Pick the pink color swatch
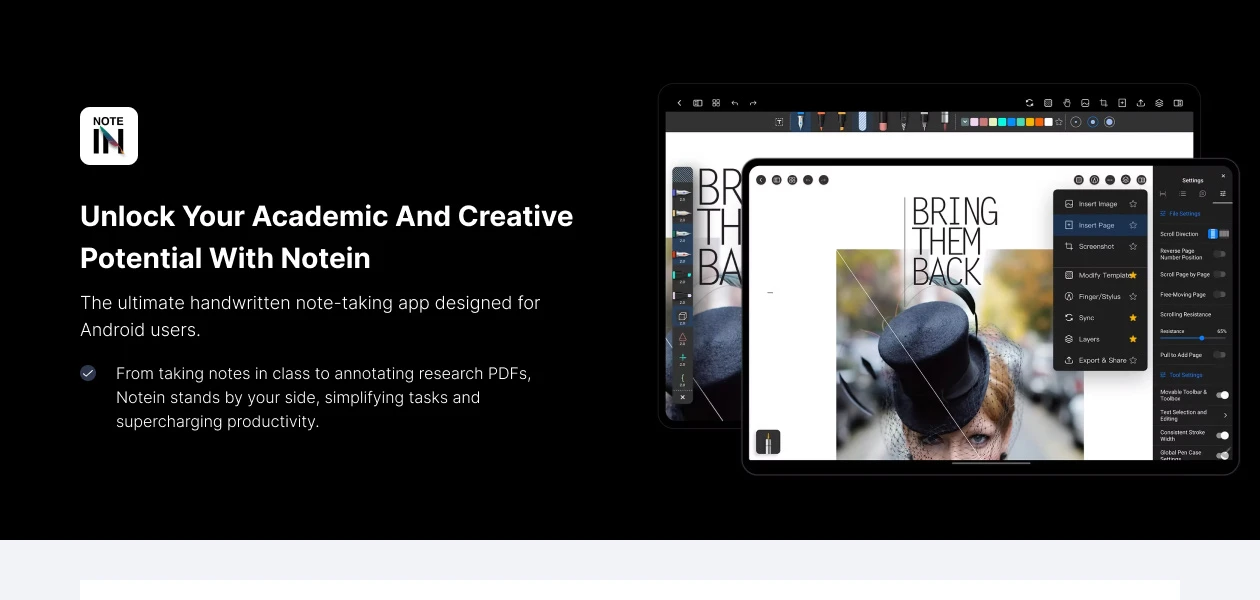The width and height of the screenshot is (1260, 600). (973, 121)
